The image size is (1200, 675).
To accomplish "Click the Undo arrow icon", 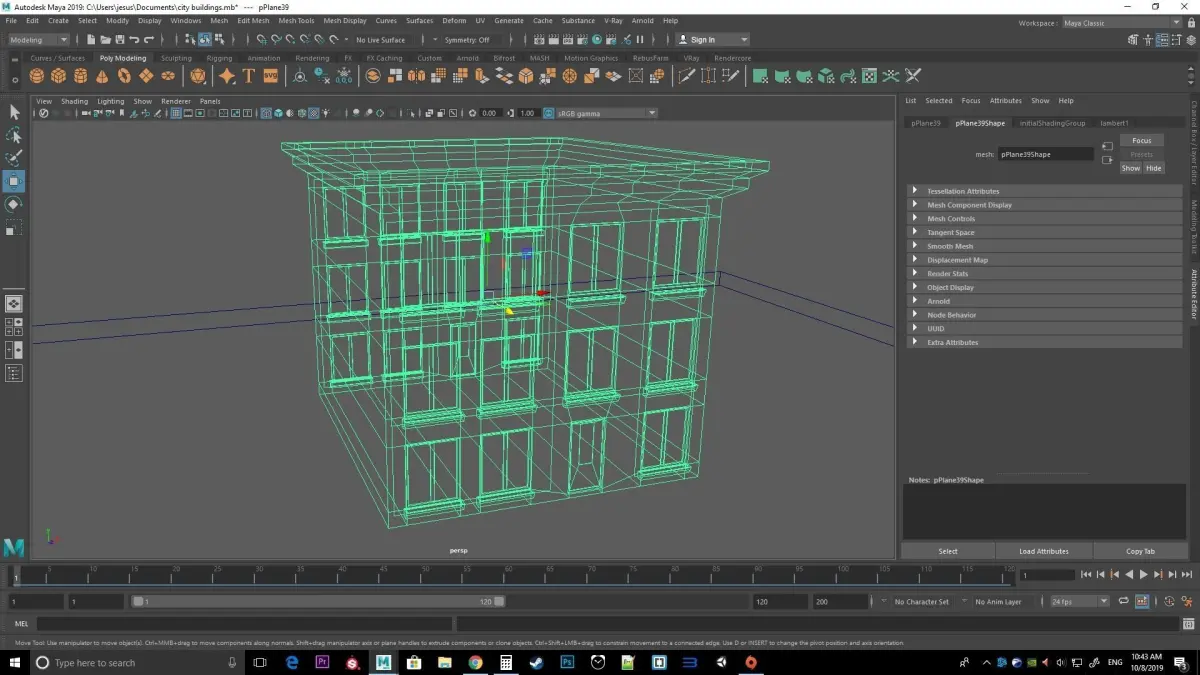I will click(134, 40).
